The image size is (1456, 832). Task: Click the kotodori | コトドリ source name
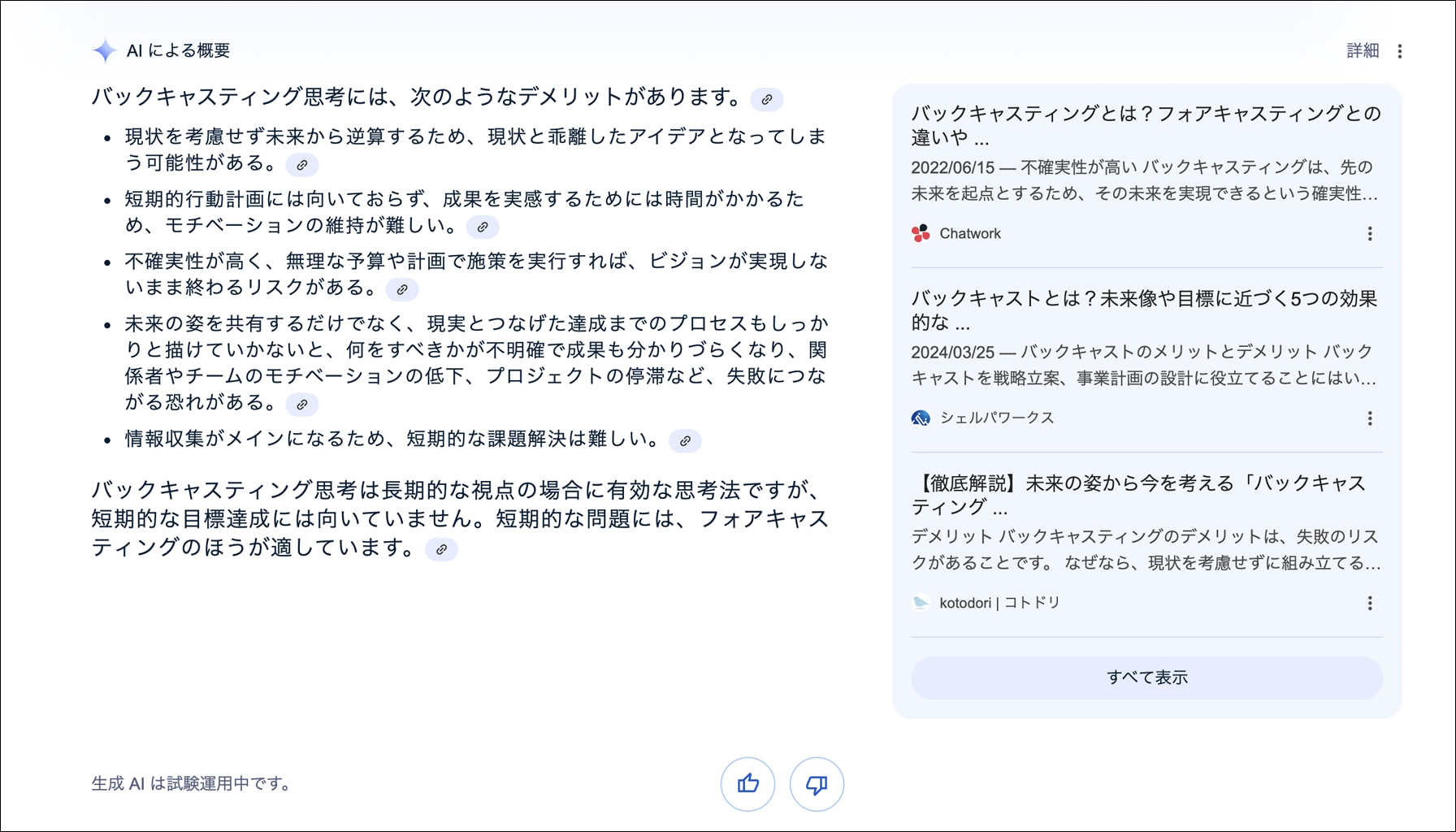[x=1000, y=603]
